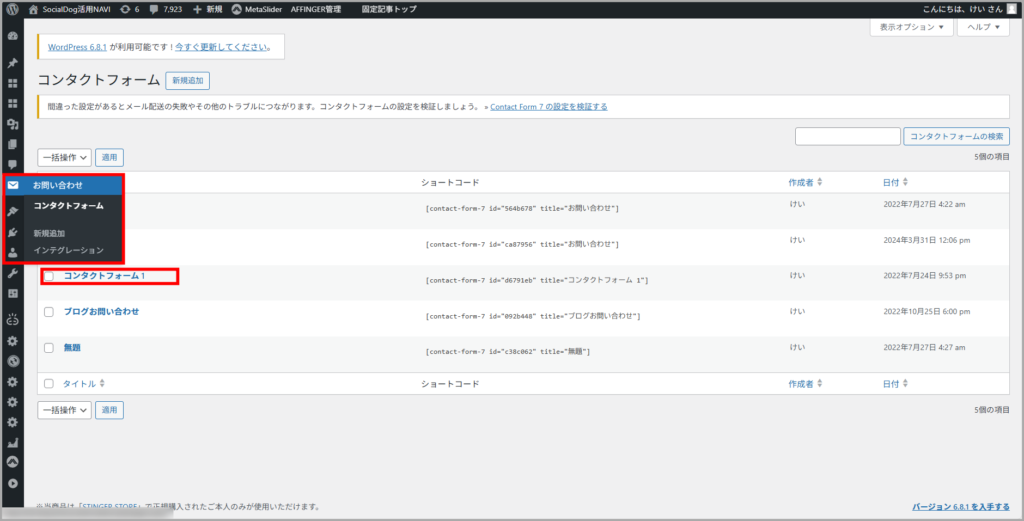Screen dimensions: 1024x521
Task: Tick the checkbox for 無題 form
Action: click(x=49, y=348)
